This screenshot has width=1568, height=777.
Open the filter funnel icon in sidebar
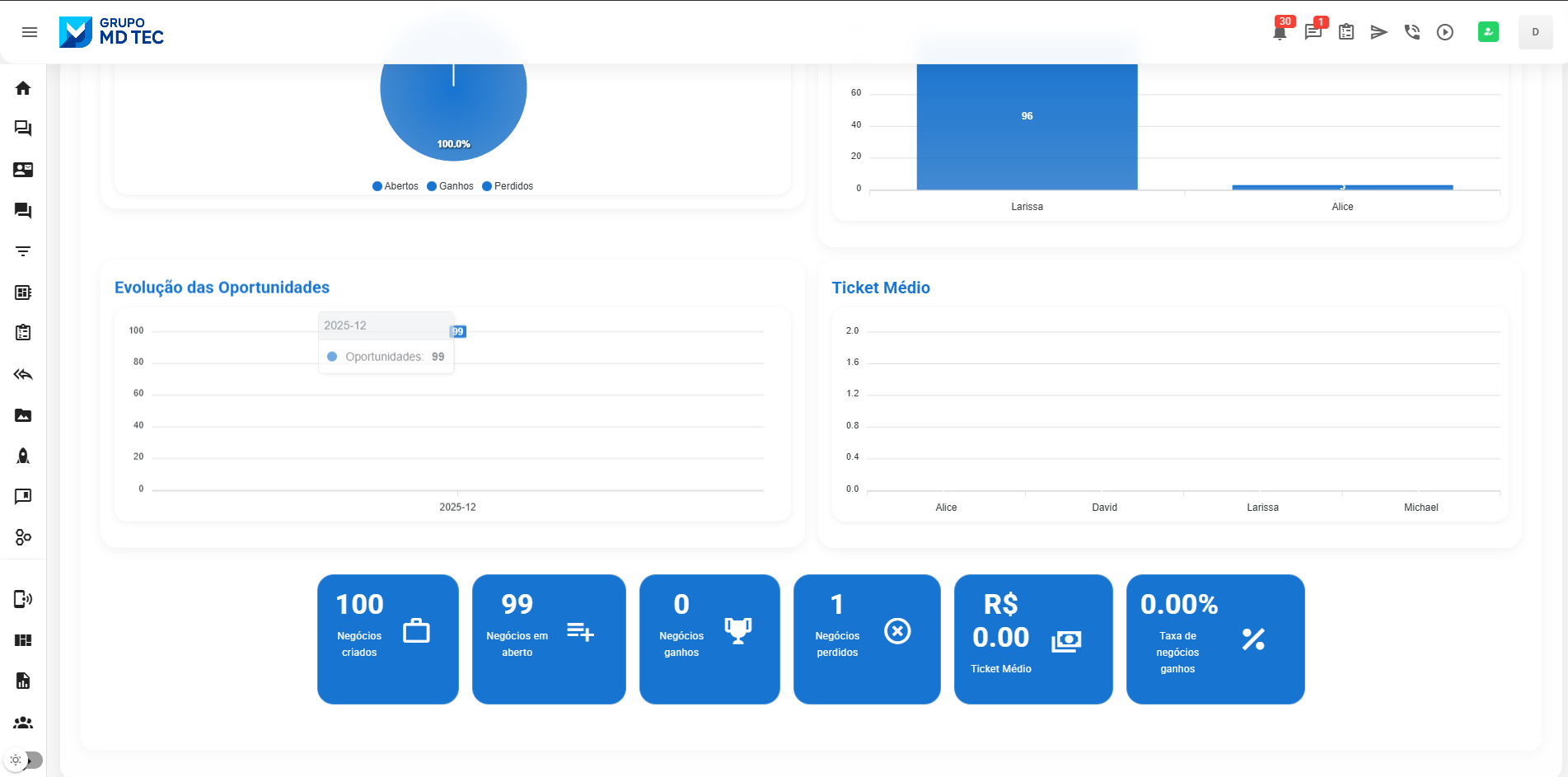(23, 251)
